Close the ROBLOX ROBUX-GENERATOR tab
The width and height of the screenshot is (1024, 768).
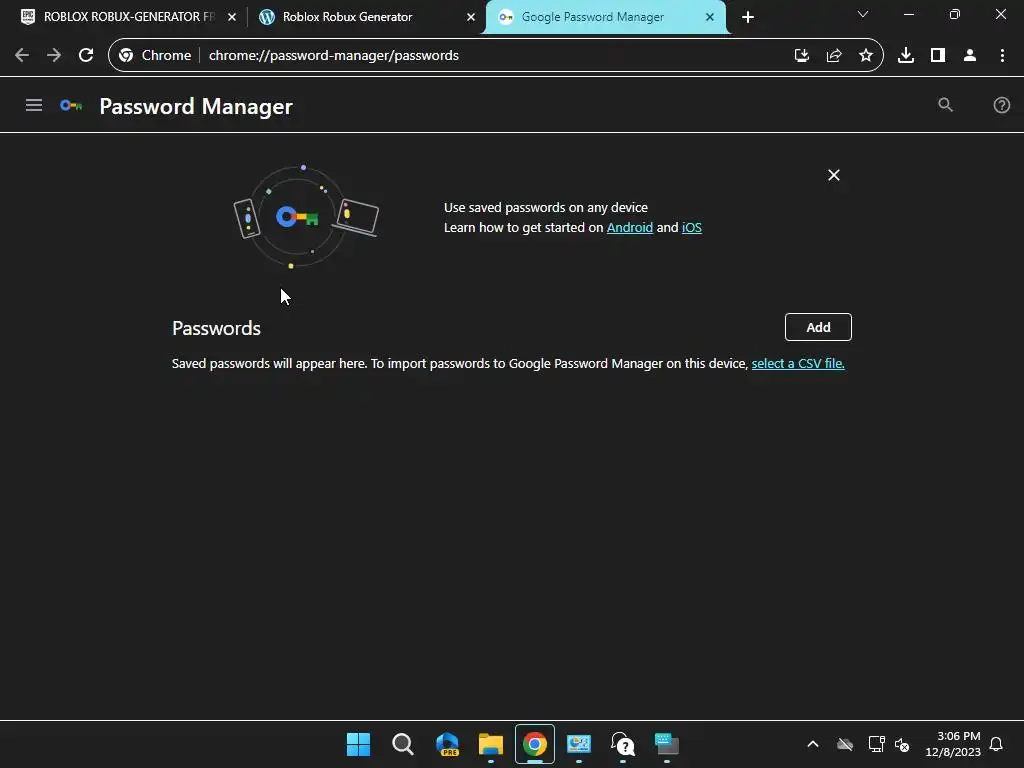[232, 17]
